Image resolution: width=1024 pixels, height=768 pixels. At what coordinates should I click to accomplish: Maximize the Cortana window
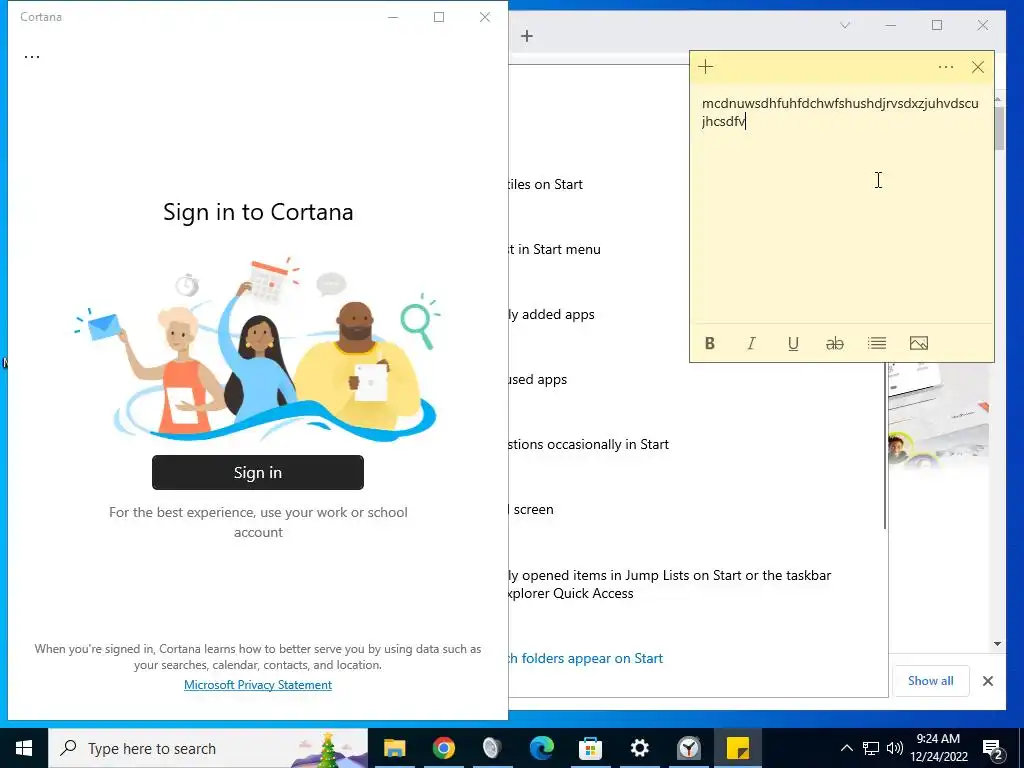(x=439, y=17)
